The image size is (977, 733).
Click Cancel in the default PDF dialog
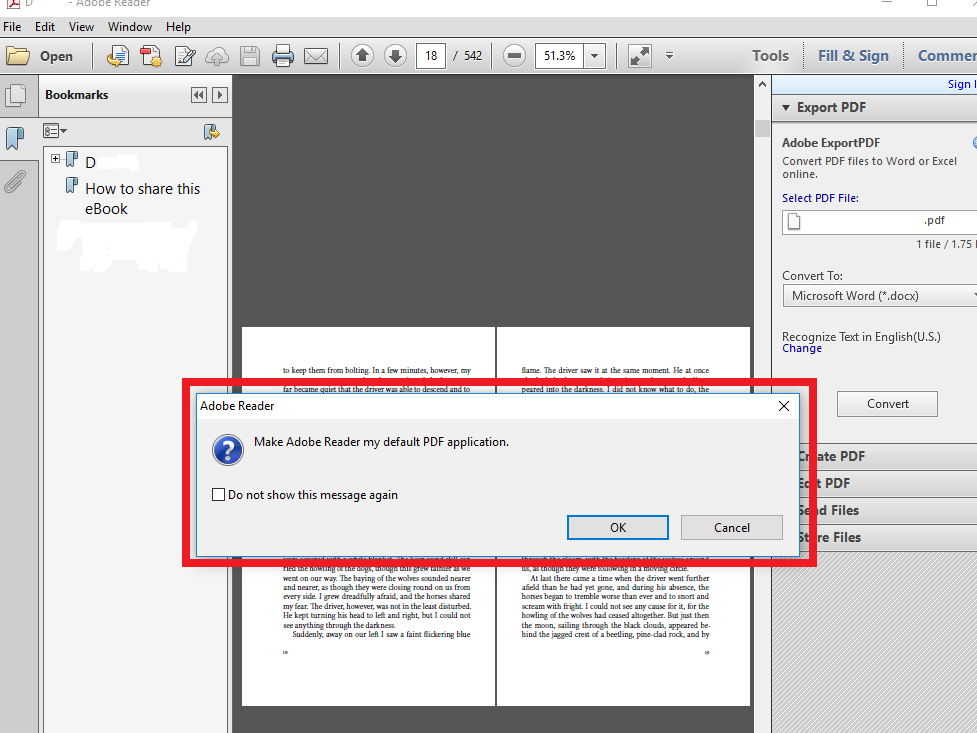(732, 527)
